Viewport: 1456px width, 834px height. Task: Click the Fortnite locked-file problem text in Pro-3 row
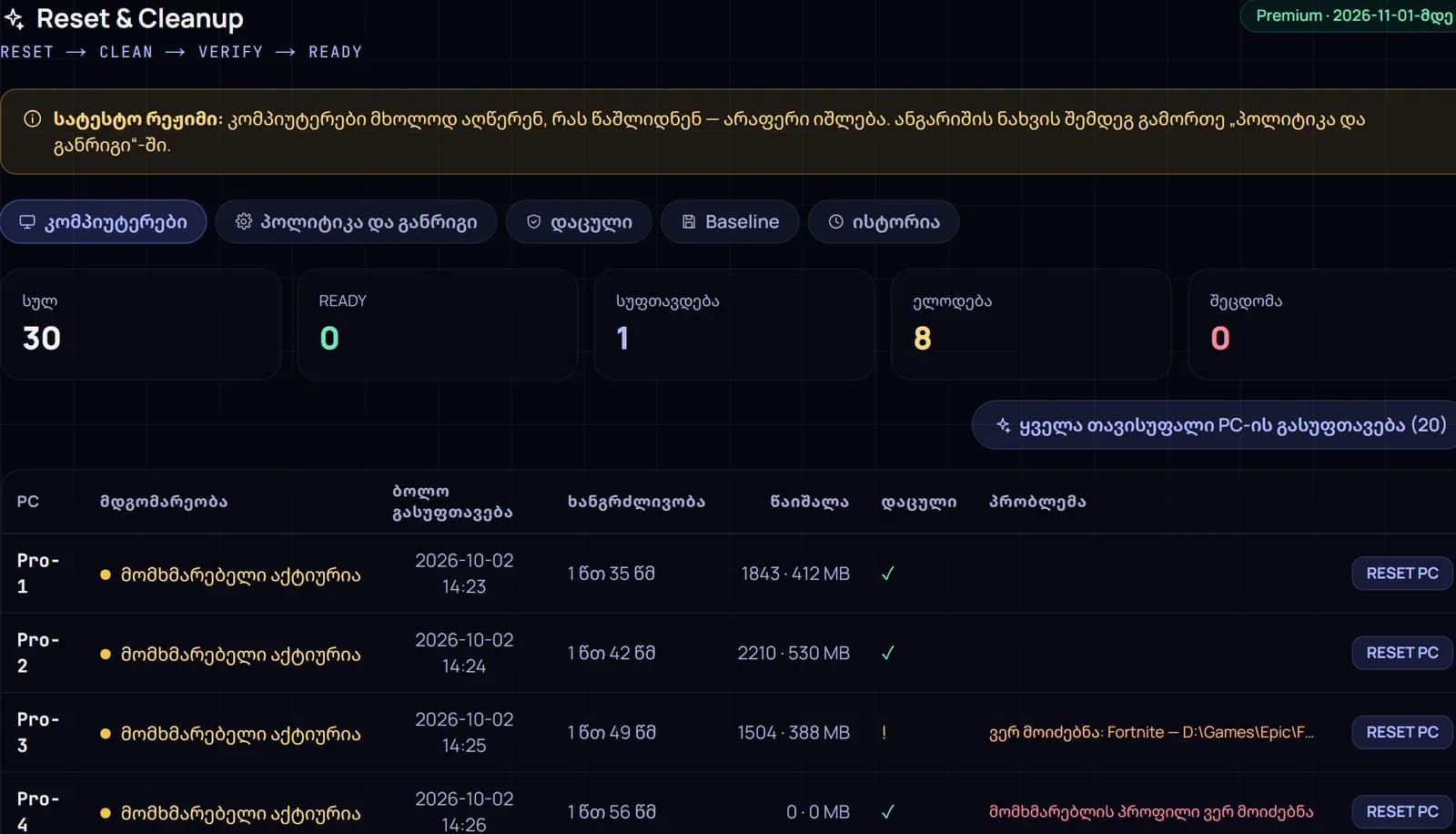[1151, 732]
